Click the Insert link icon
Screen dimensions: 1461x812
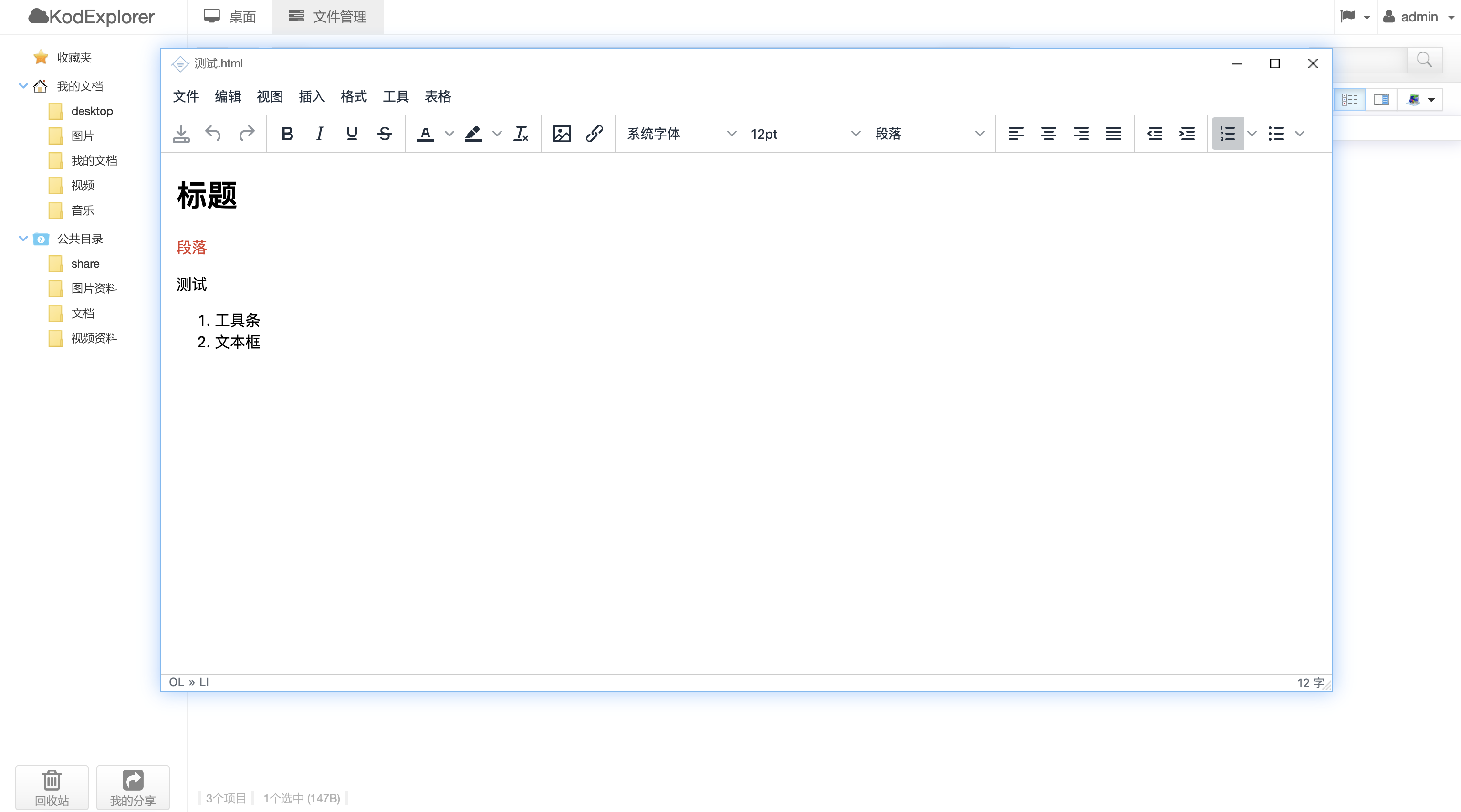pos(594,134)
